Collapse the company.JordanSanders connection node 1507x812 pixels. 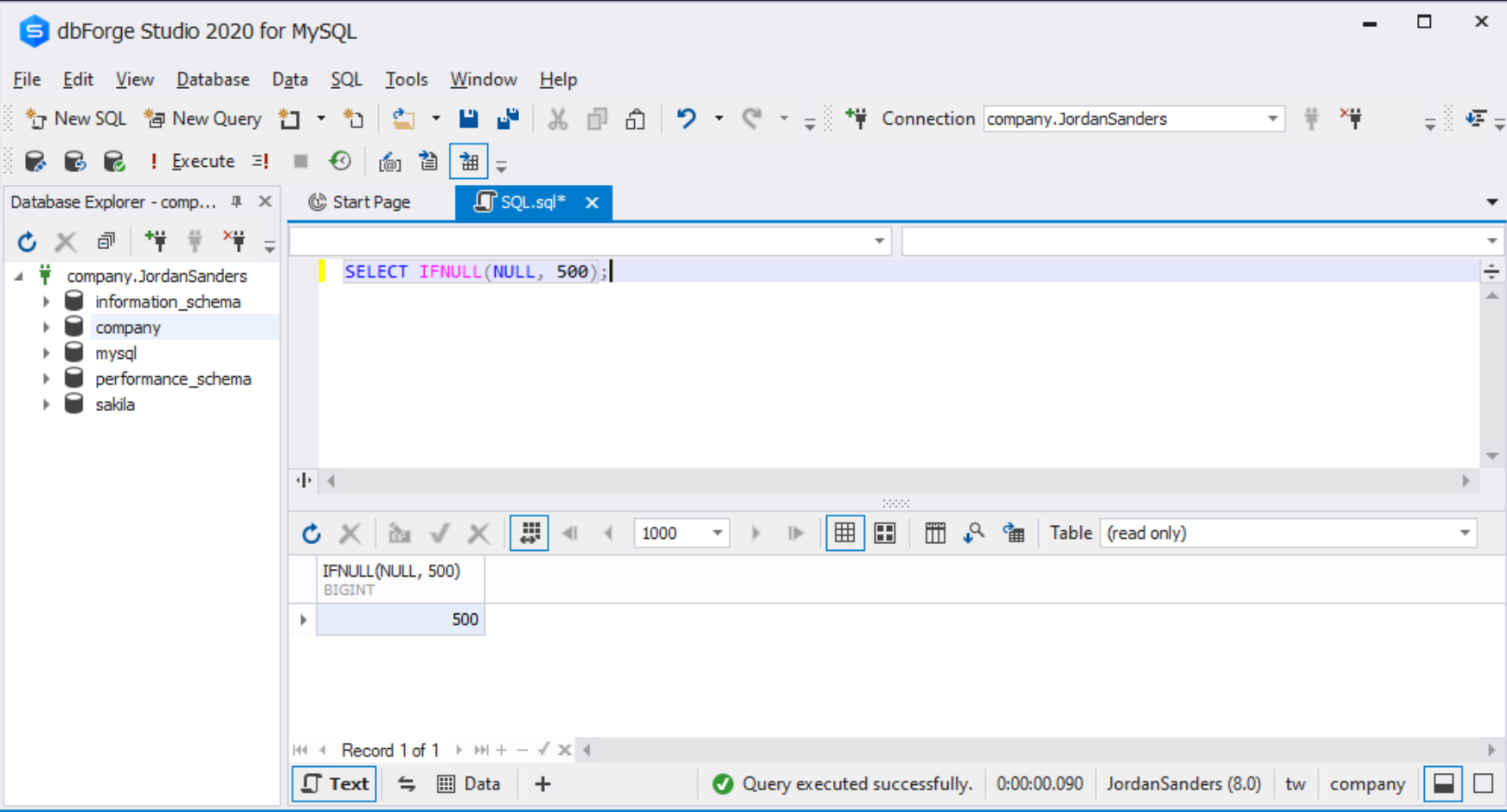18,277
